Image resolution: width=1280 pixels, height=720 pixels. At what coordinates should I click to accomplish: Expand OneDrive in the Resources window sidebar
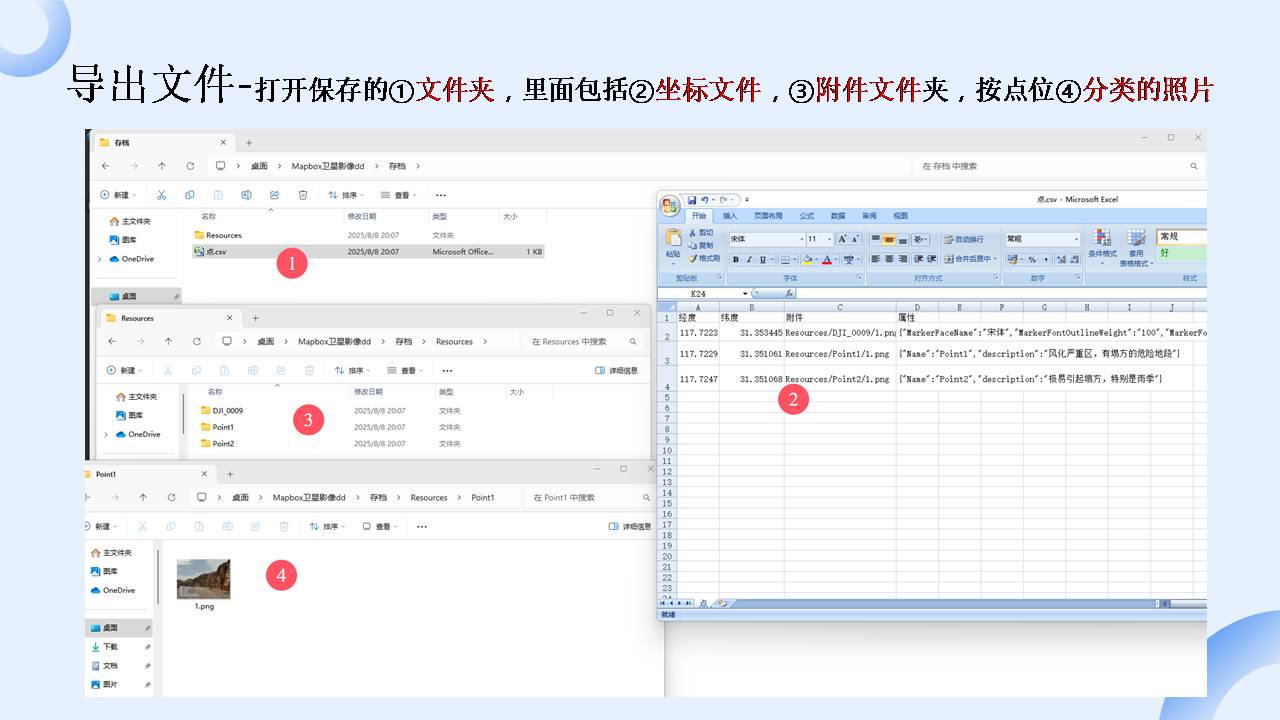(106, 434)
